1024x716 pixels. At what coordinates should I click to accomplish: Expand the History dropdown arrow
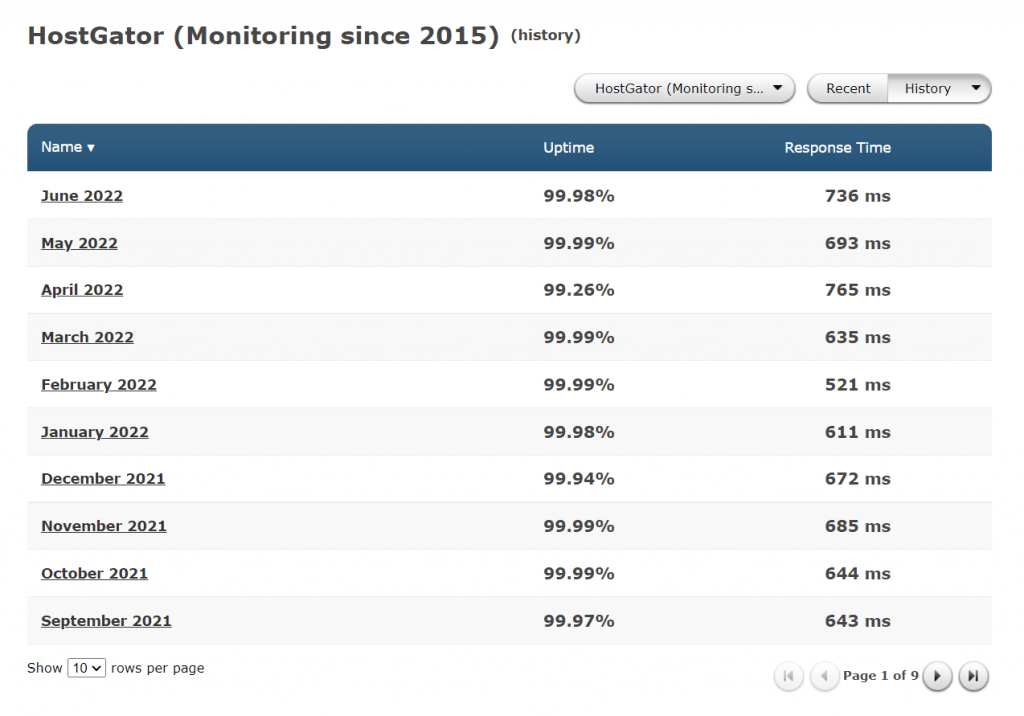point(976,88)
